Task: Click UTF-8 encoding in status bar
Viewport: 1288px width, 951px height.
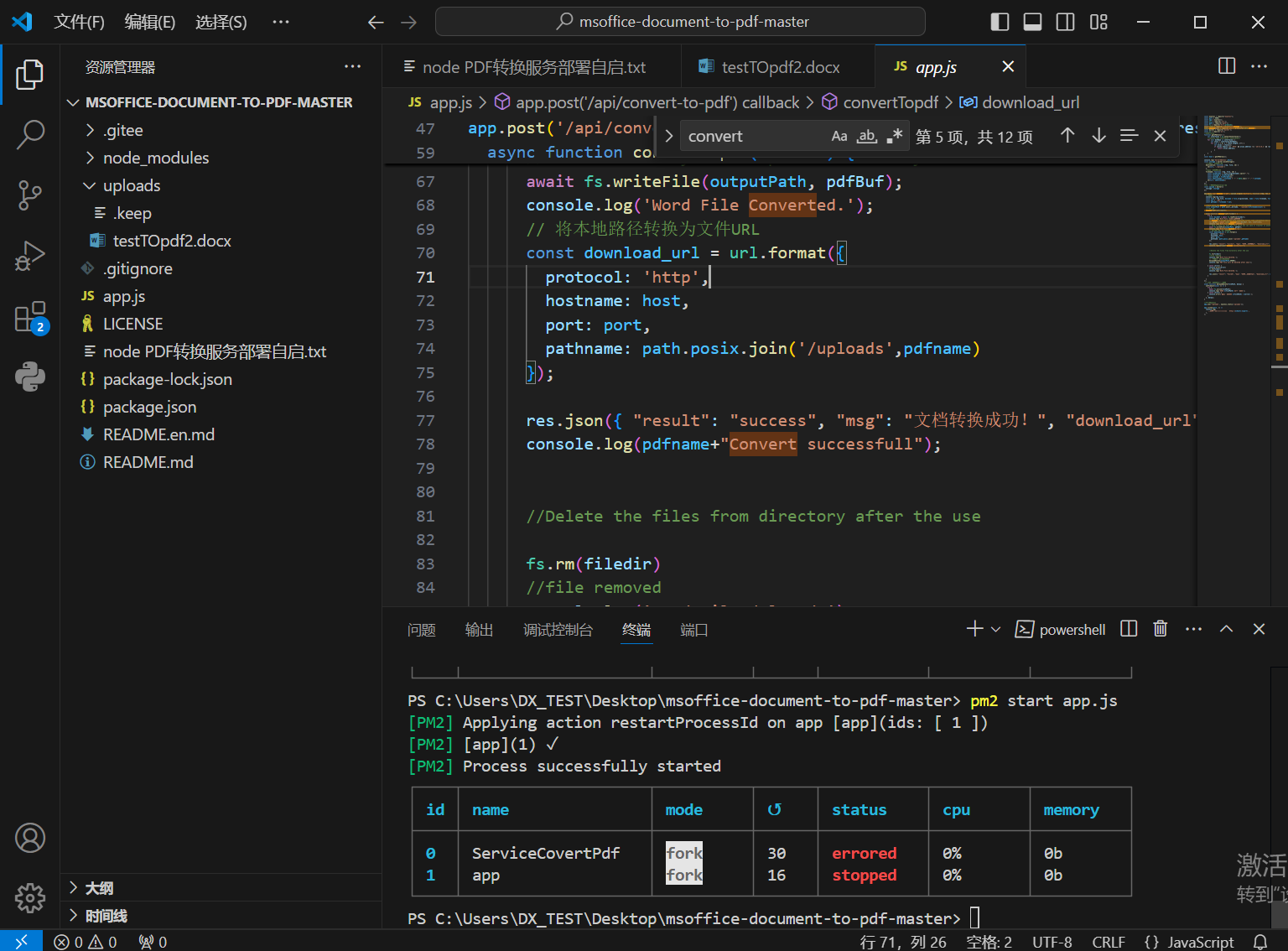Action: (x=1052, y=942)
